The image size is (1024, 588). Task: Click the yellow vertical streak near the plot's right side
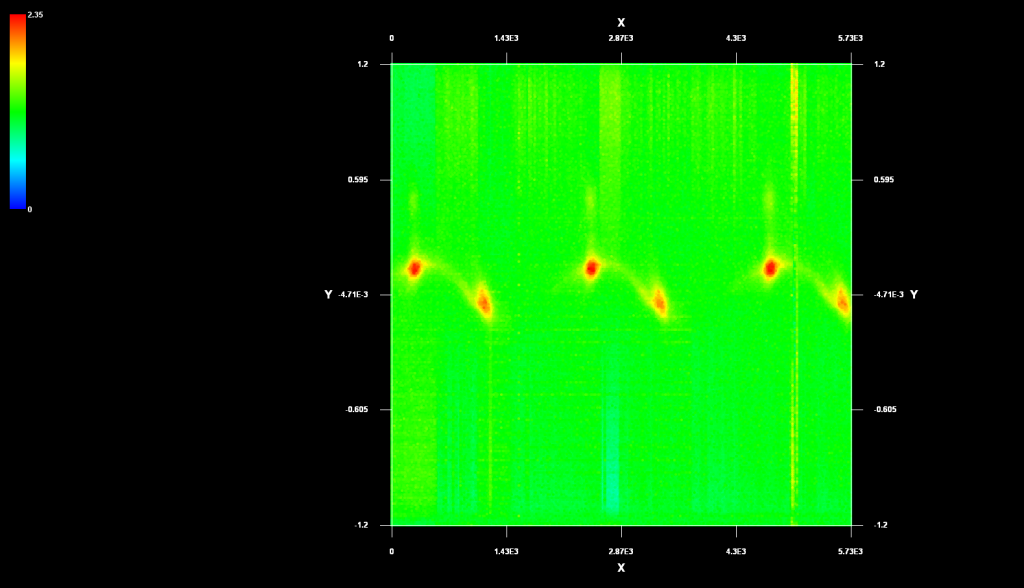(x=794, y=294)
